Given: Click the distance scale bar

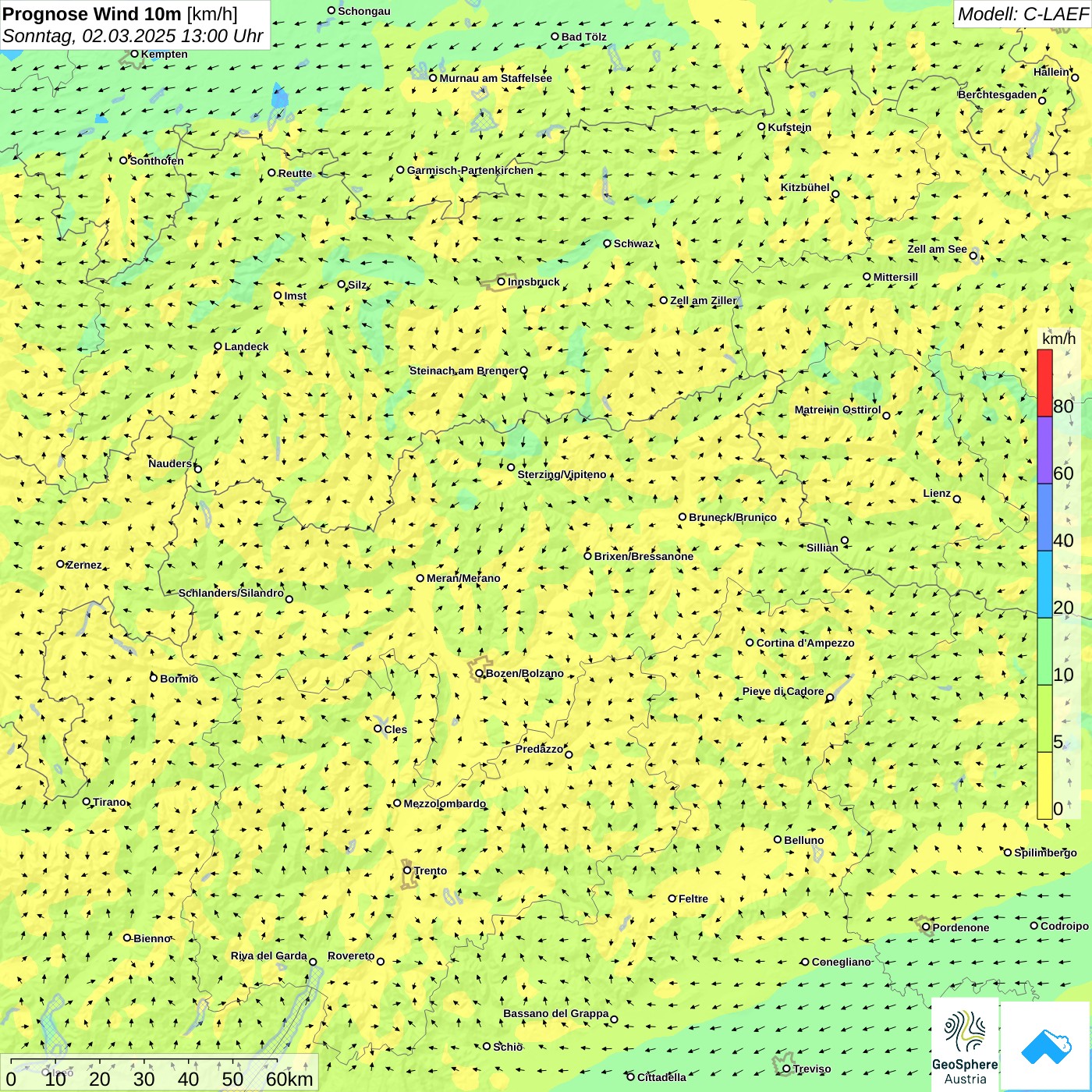Looking at the screenshot, I should [160, 1072].
